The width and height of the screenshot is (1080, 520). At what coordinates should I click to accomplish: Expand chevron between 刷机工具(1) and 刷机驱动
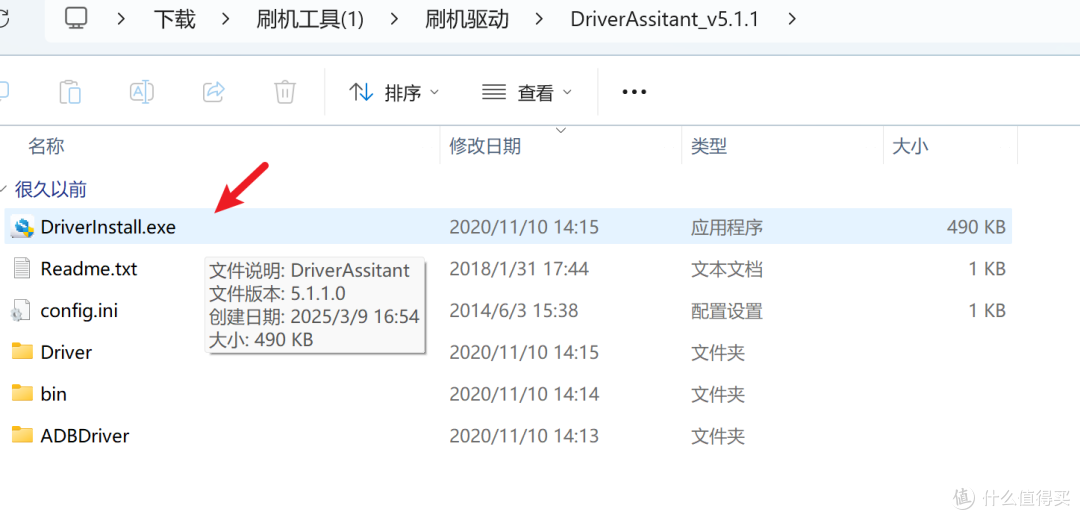(395, 19)
